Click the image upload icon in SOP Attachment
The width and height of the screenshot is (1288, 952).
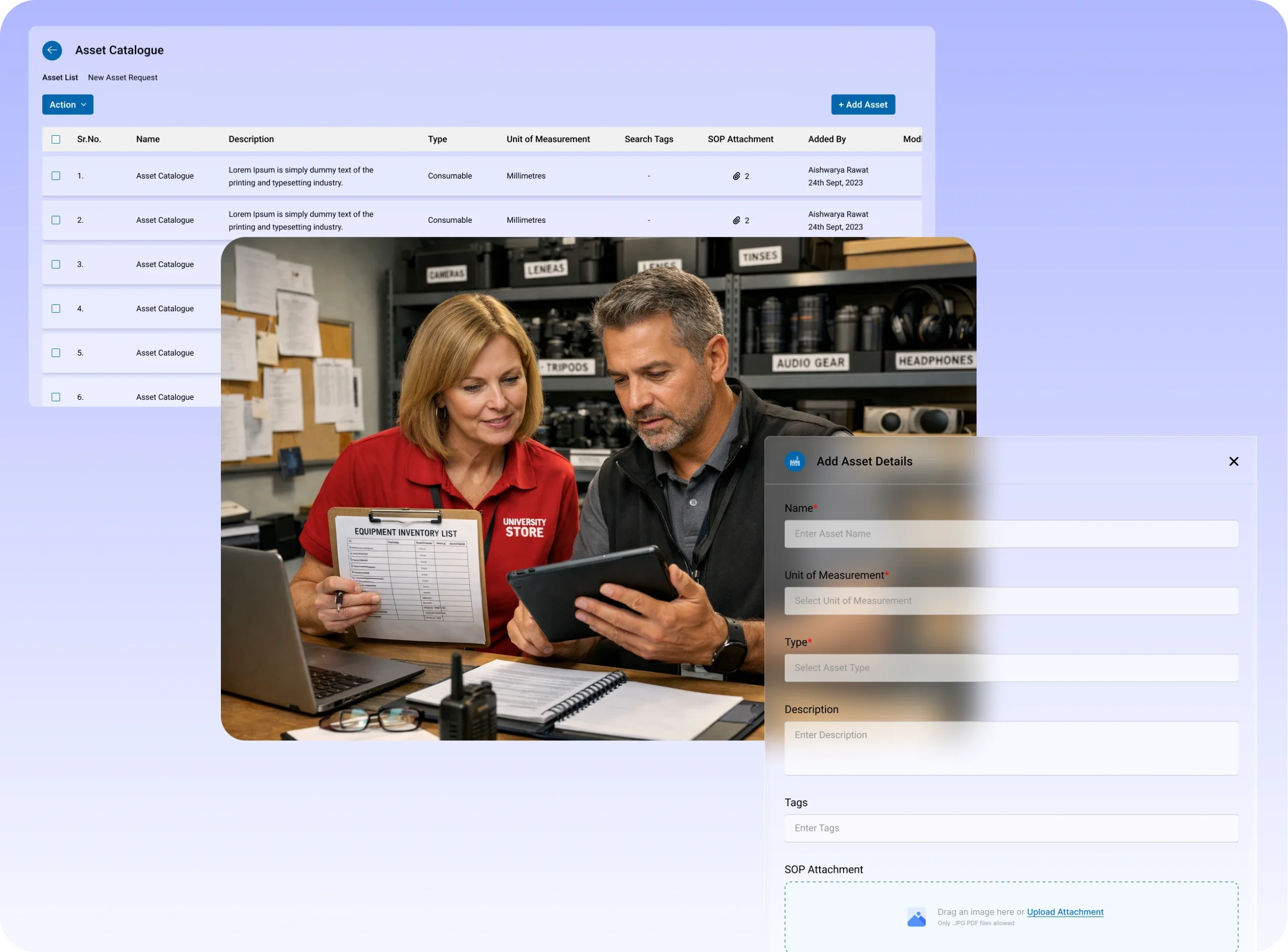click(916, 917)
